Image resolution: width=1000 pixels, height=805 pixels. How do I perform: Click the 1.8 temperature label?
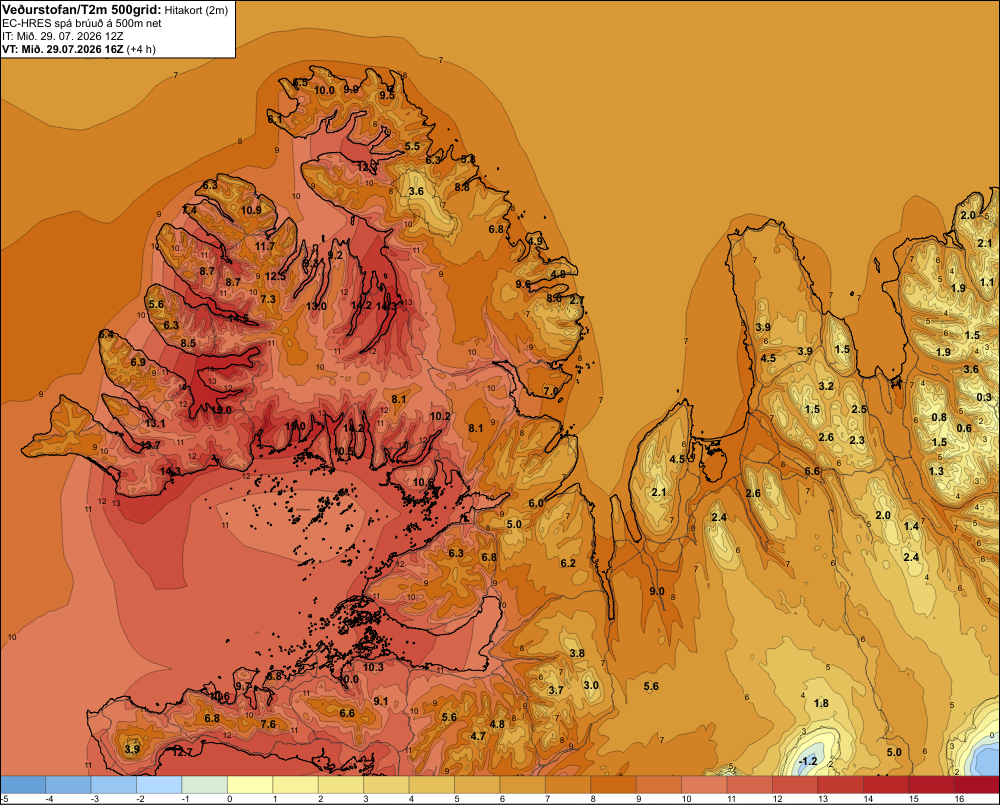[x=821, y=703]
